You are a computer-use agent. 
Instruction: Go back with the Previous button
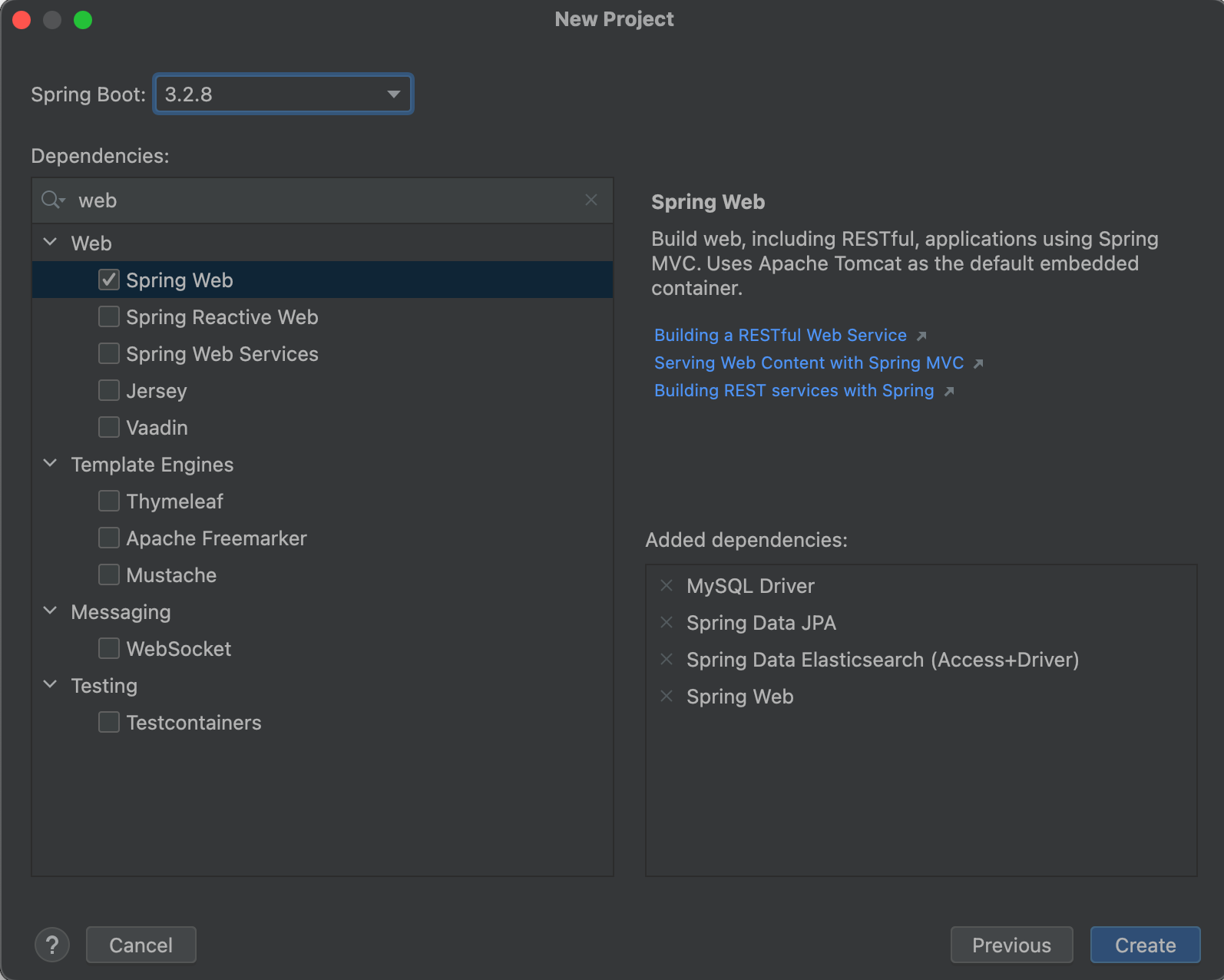[x=1011, y=945]
